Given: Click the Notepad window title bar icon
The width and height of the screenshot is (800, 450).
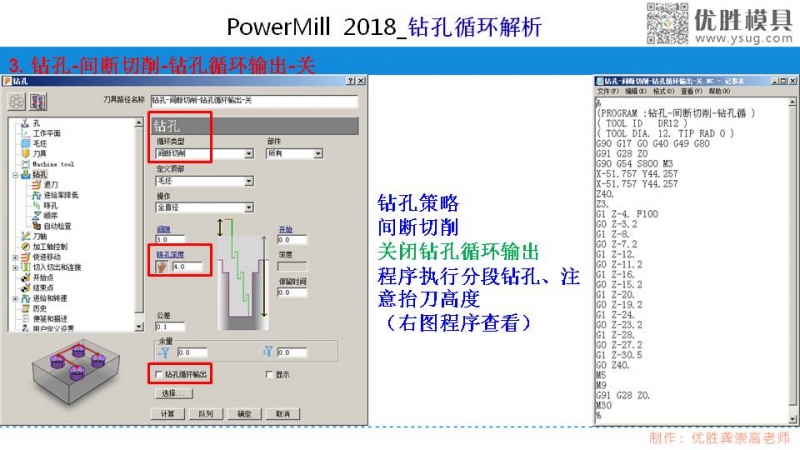Looking at the screenshot, I should tap(600, 81).
